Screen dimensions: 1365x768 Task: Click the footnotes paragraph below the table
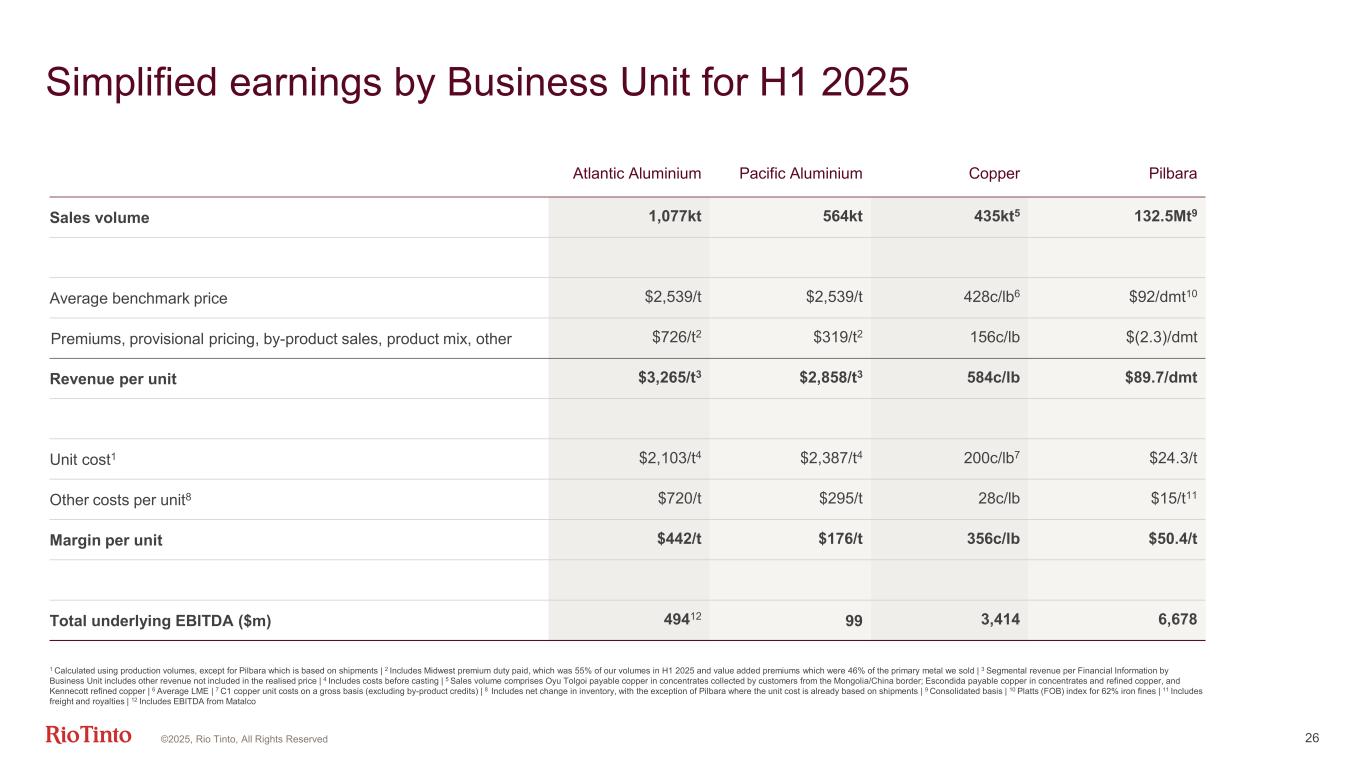tap(626, 685)
